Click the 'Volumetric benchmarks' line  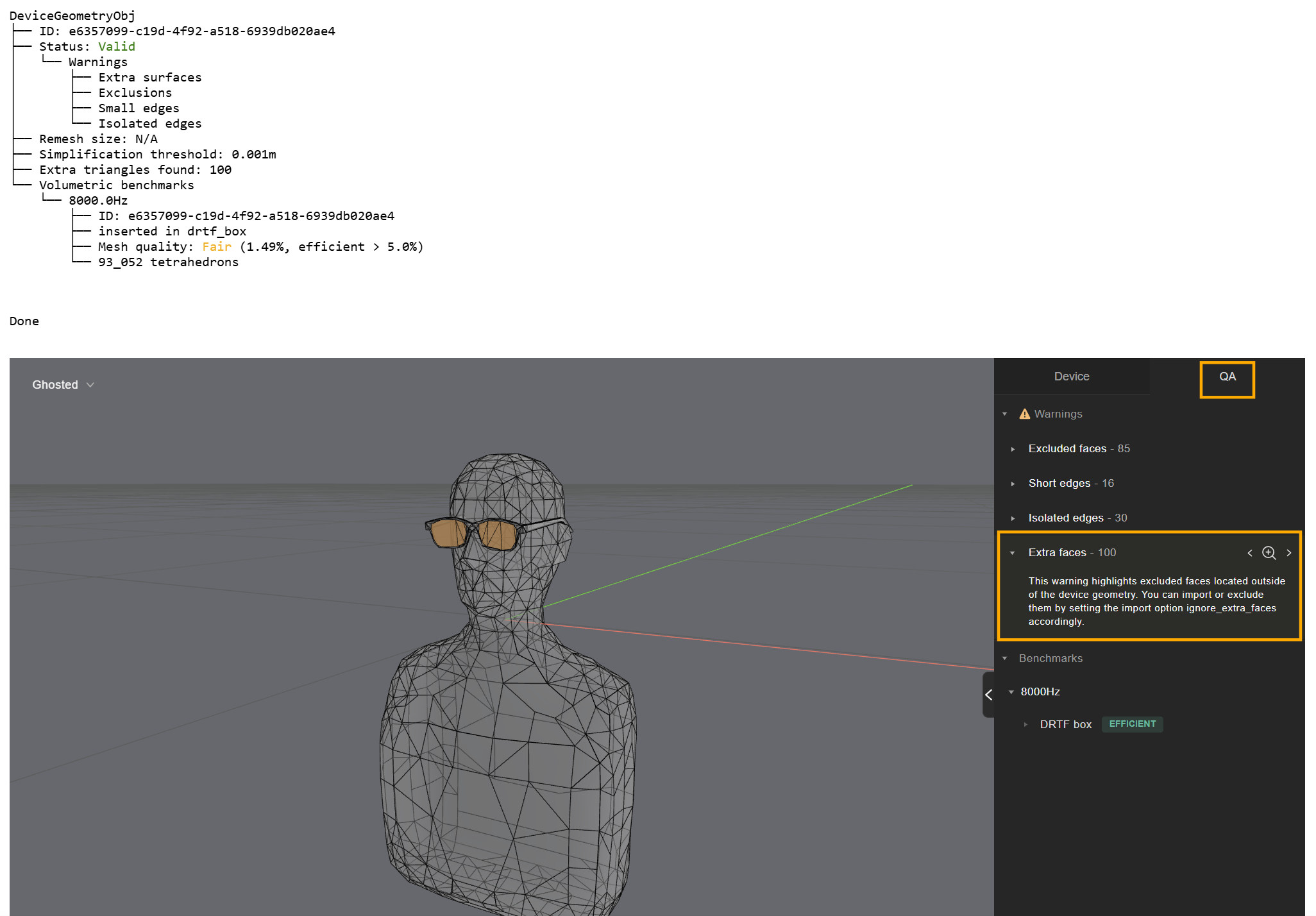[x=116, y=185]
